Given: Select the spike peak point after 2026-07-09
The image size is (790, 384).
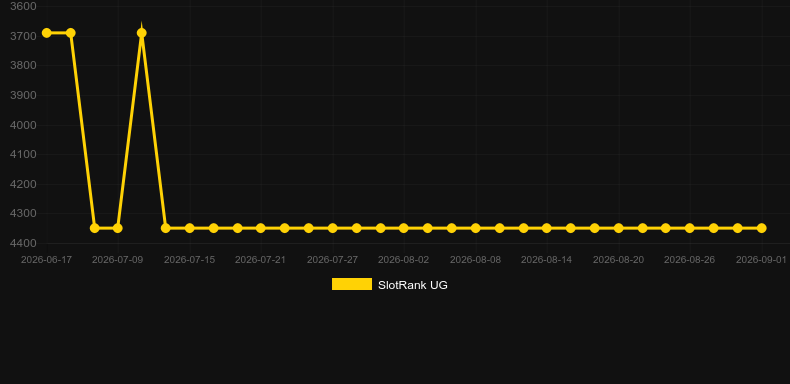Looking at the screenshot, I should pos(142,33).
